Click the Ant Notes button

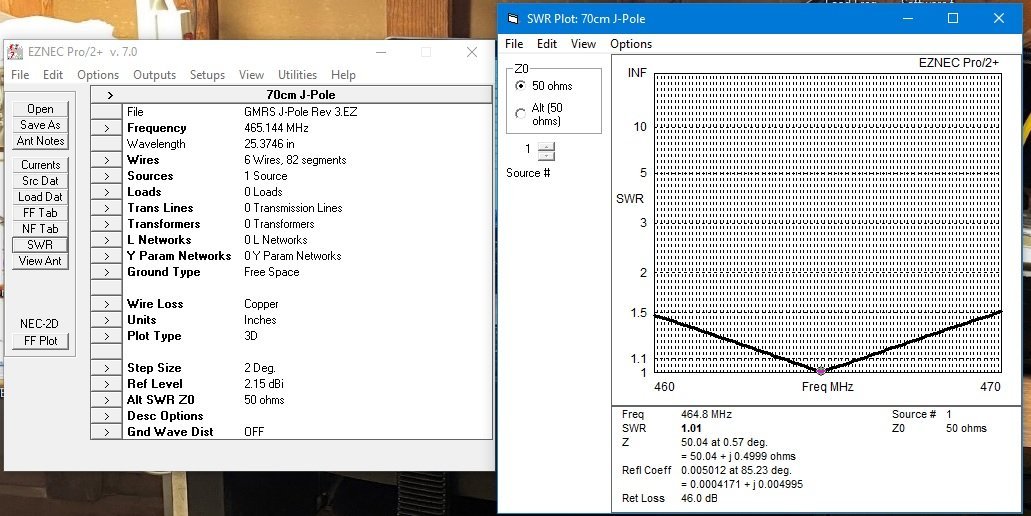pos(40,141)
